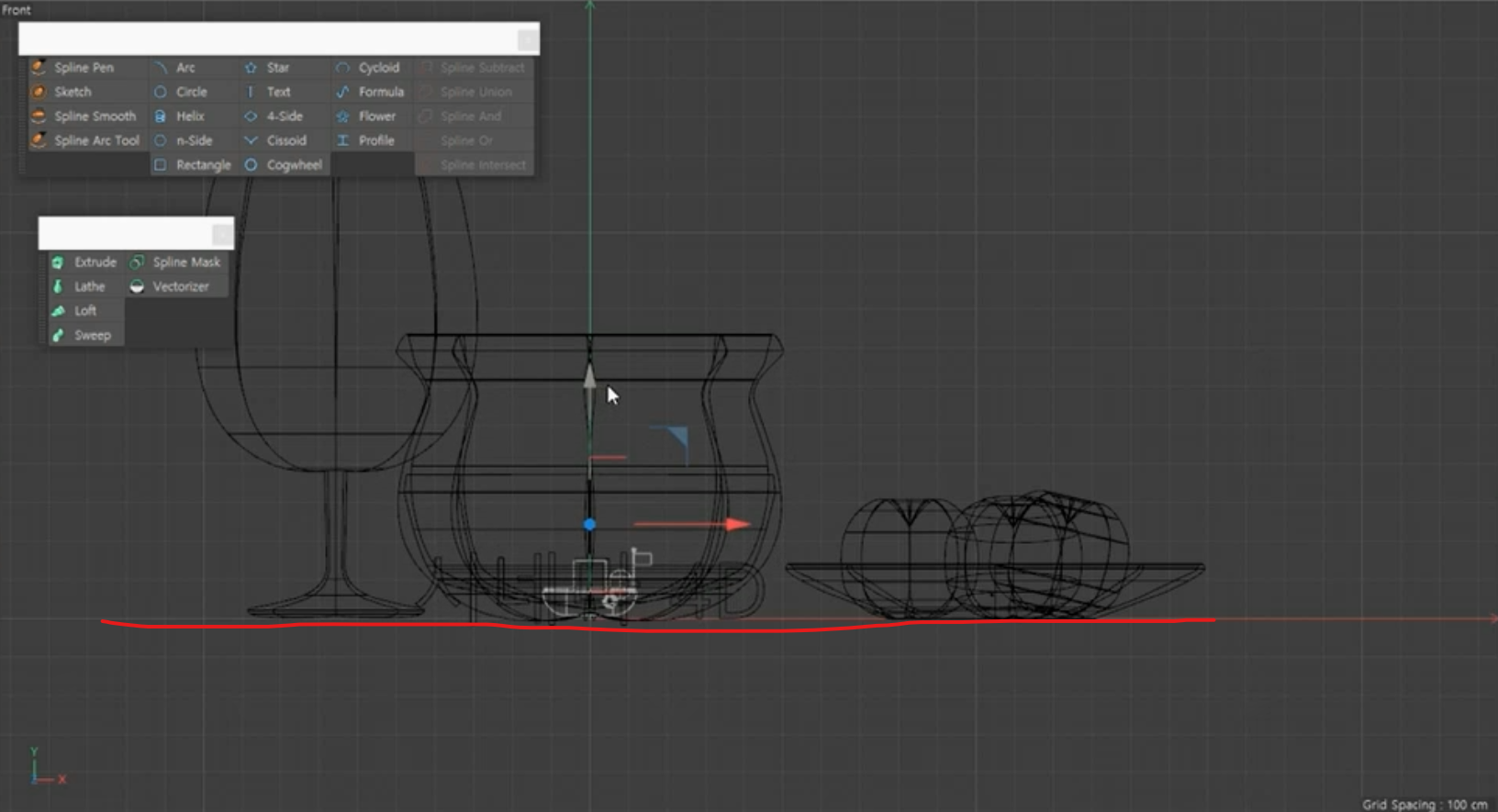Select the Spline Pen tool
This screenshot has width=1498, height=812.
pyautogui.click(x=86, y=68)
